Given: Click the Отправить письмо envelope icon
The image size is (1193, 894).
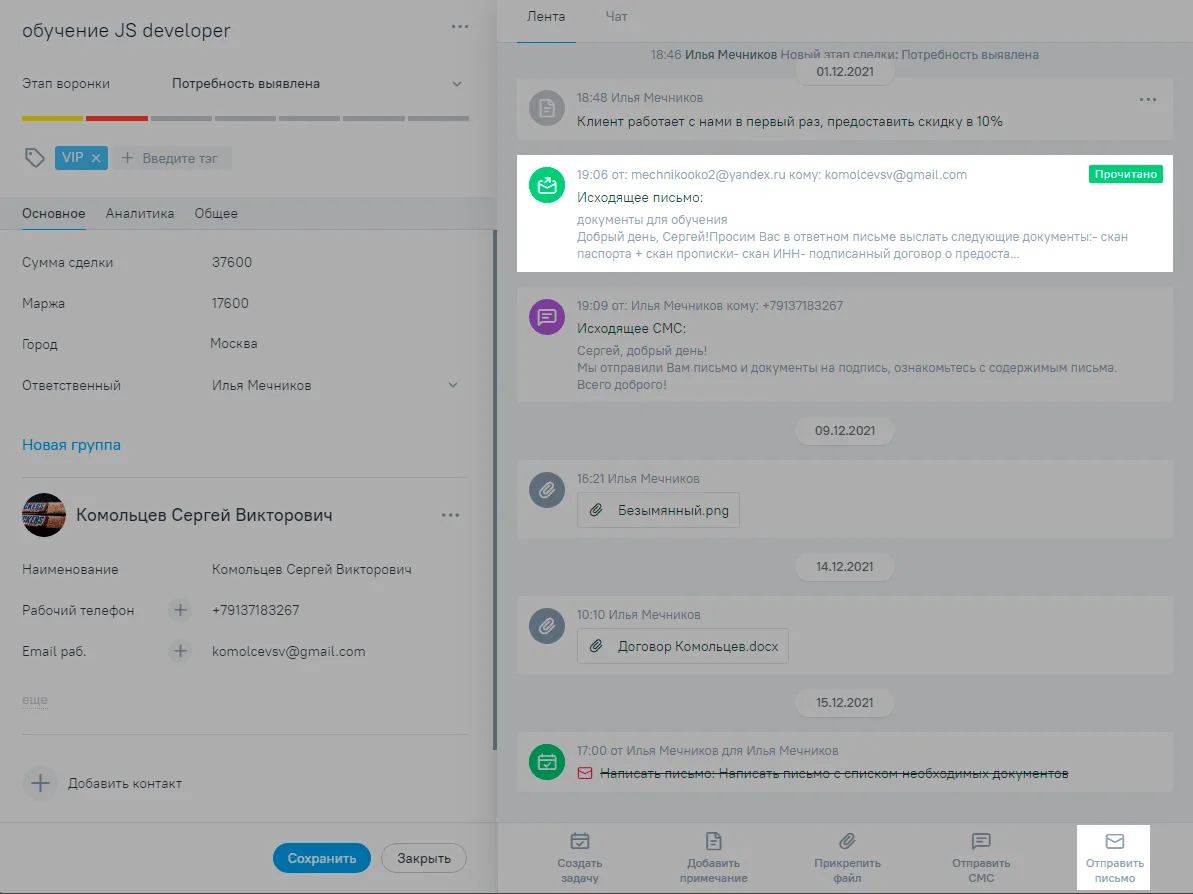Looking at the screenshot, I should [x=1115, y=841].
